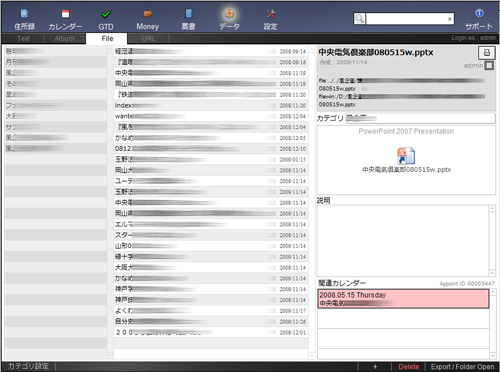The height and width of the screenshot is (372, 500).
Task: Select the category starting with サン
Action: click(x=55, y=127)
